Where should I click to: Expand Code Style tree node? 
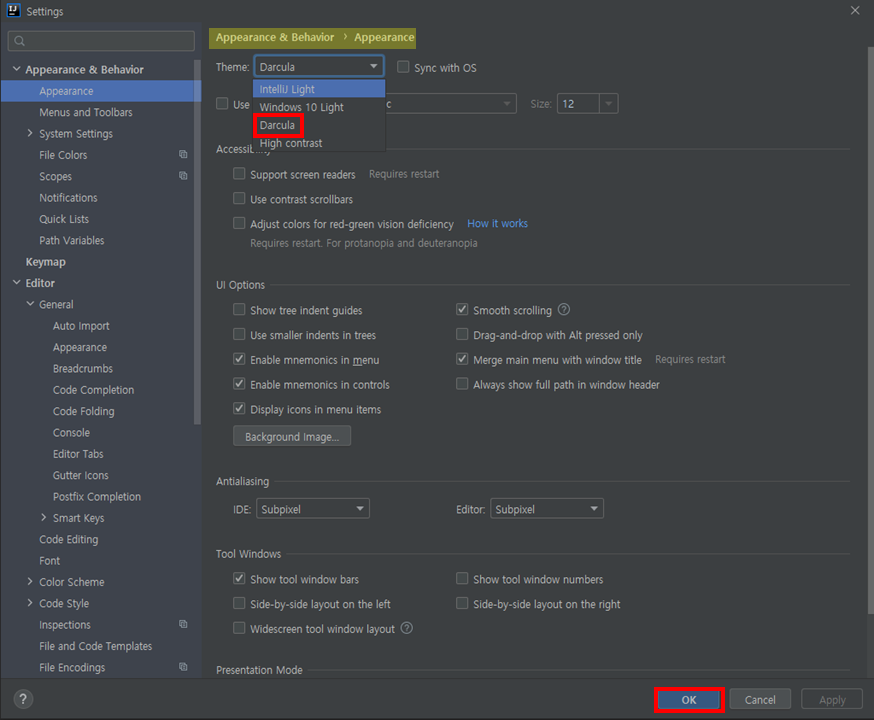tap(30, 603)
